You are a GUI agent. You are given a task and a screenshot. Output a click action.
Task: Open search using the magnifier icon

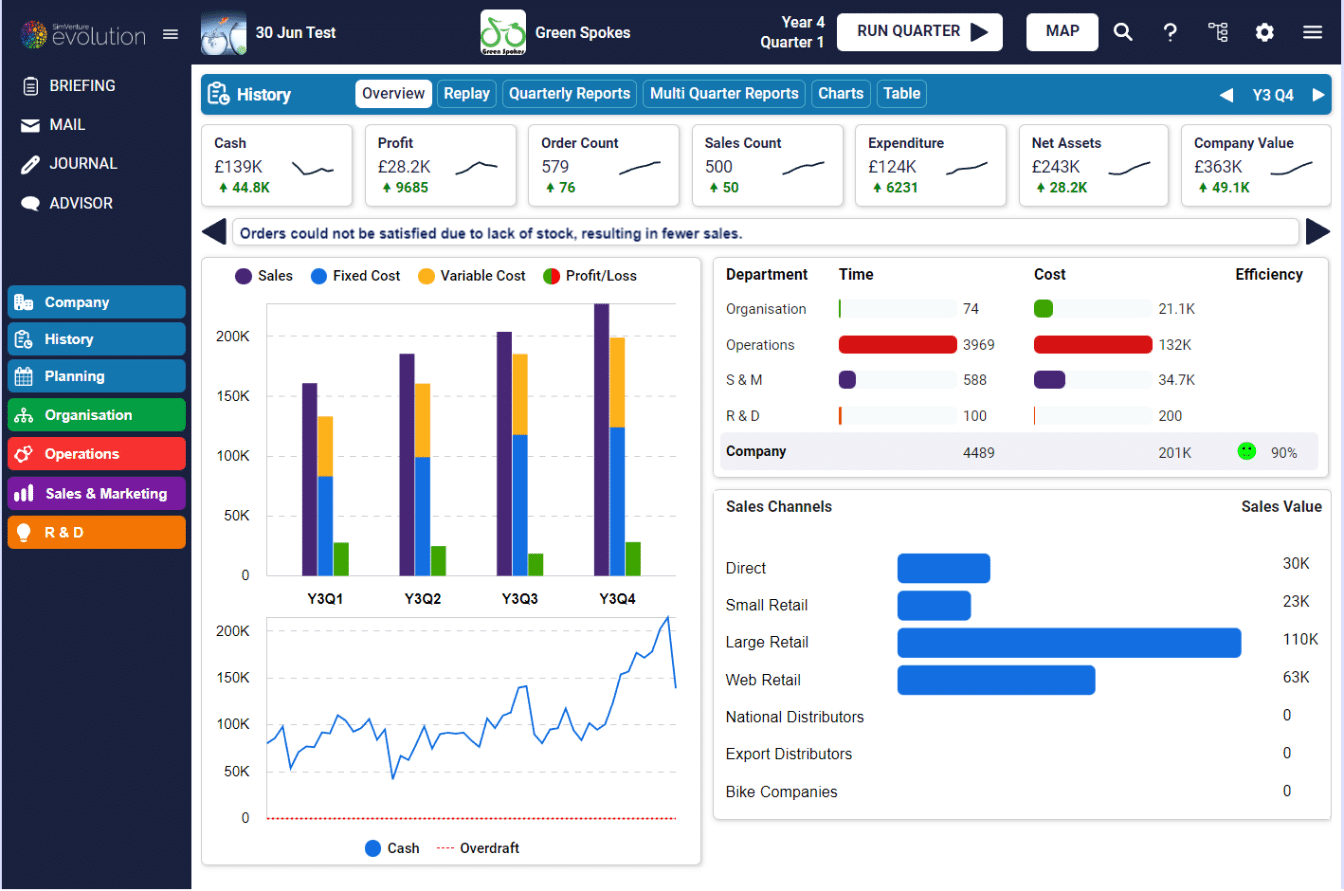click(1123, 31)
